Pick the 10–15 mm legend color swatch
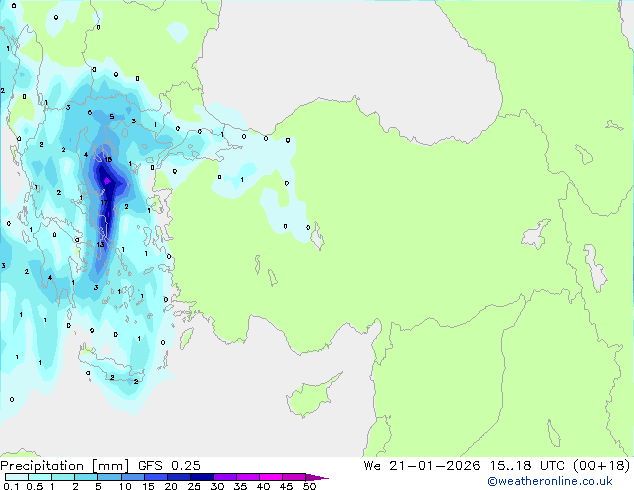 pos(132,477)
